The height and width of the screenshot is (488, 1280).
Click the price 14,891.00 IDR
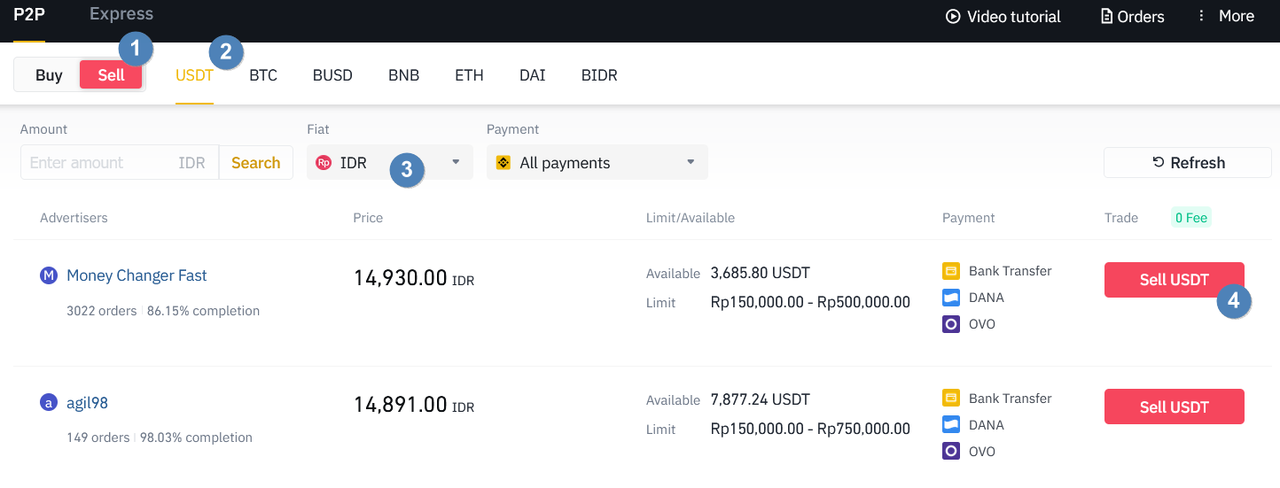click(x=414, y=405)
